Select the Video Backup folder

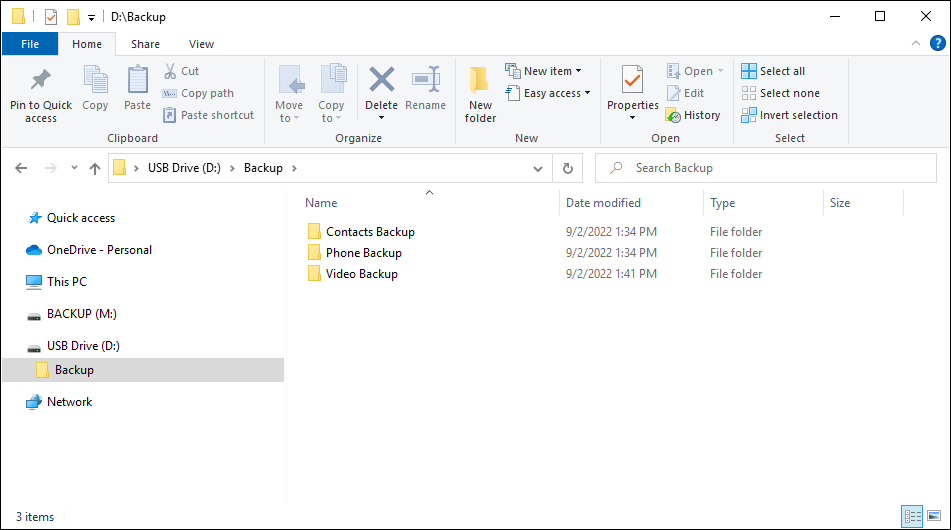pos(361,274)
